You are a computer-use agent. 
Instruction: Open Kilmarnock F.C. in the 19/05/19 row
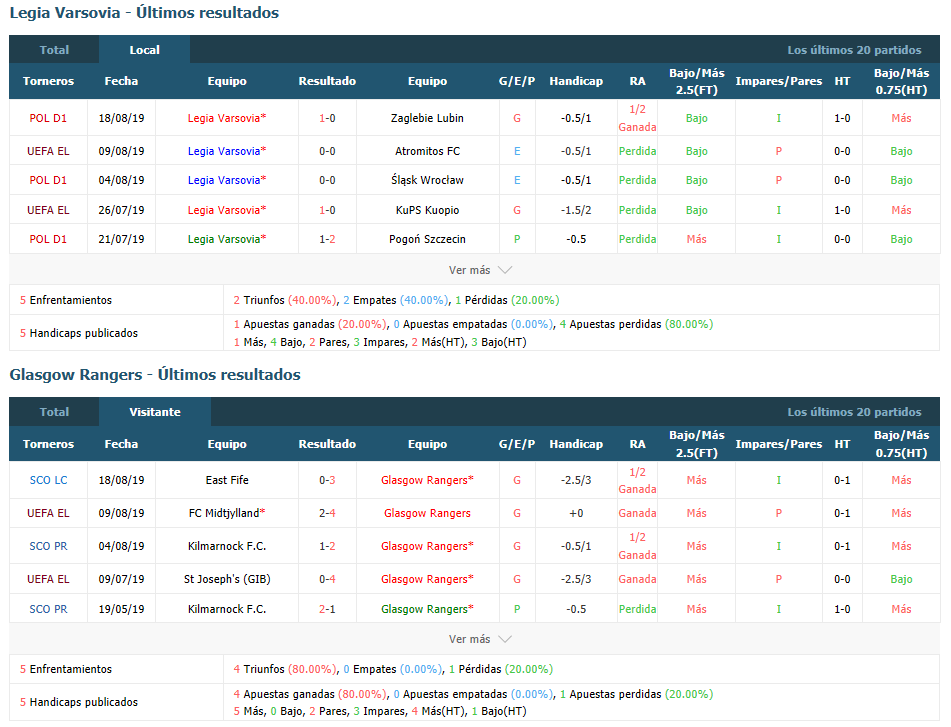(x=227, y=609)
